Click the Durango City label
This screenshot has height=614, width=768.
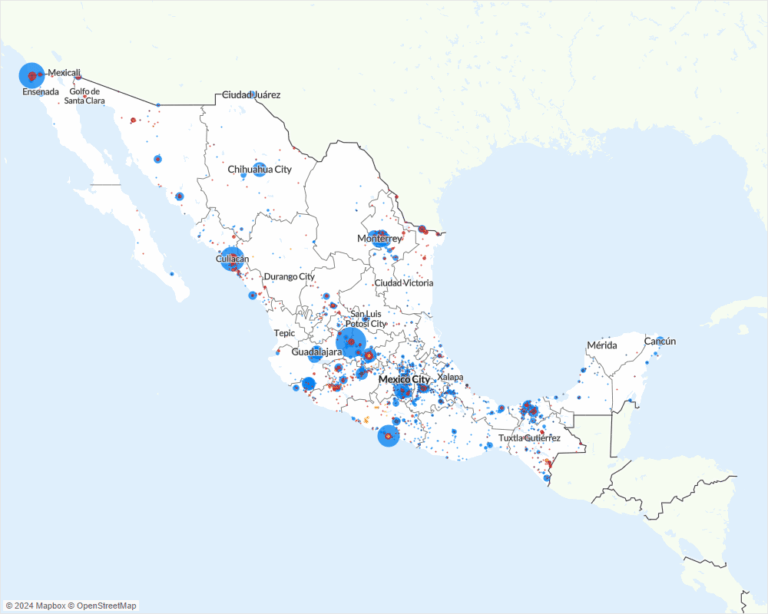(x=289, y=277)
